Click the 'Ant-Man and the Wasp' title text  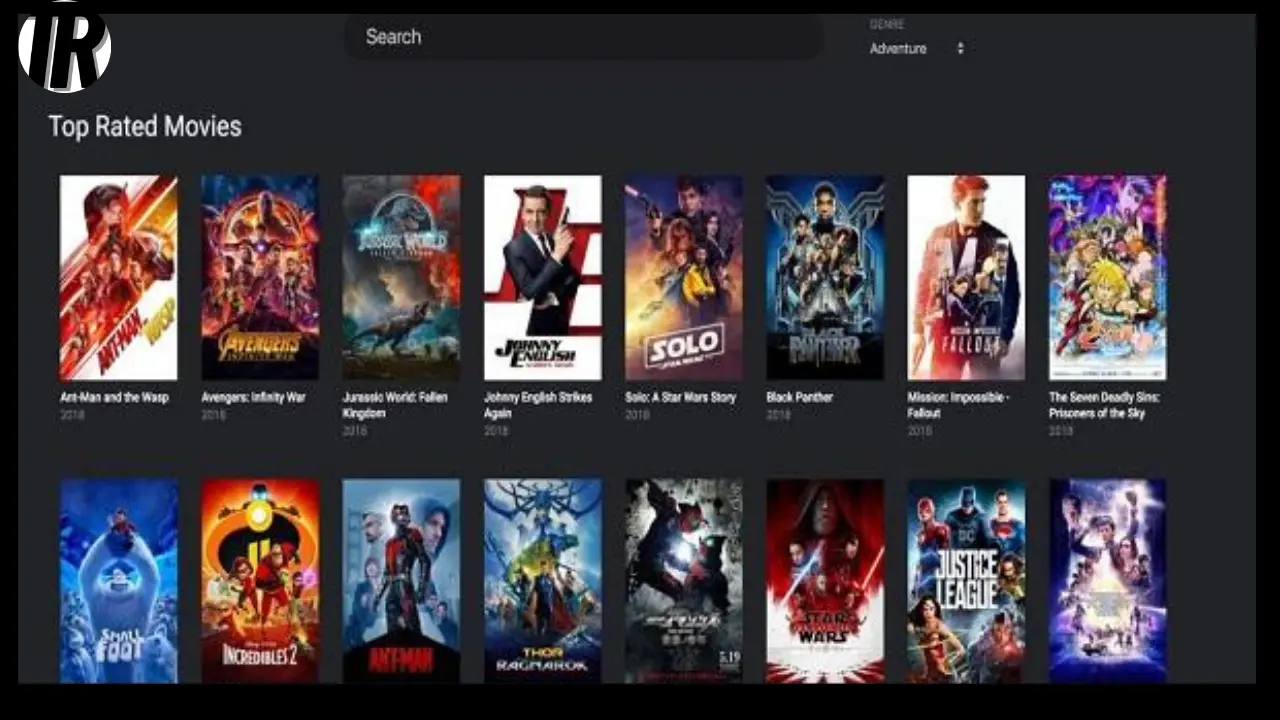tap(114, 397)
